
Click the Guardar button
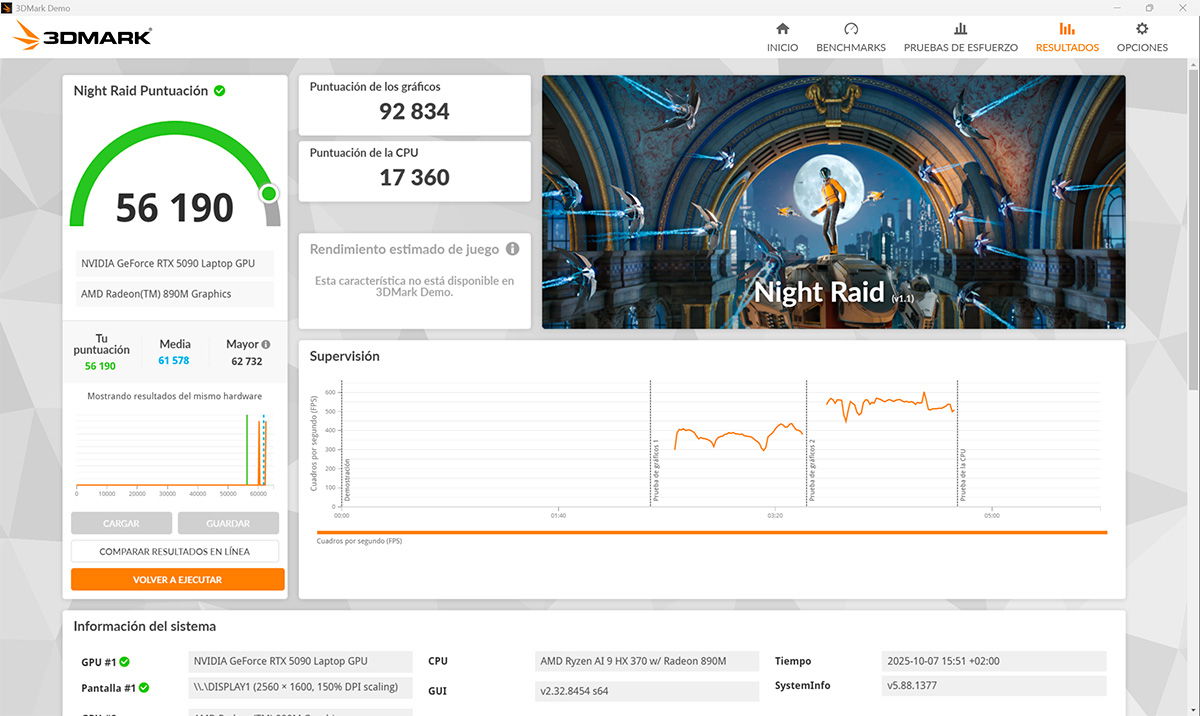click(x=228, y=523)
